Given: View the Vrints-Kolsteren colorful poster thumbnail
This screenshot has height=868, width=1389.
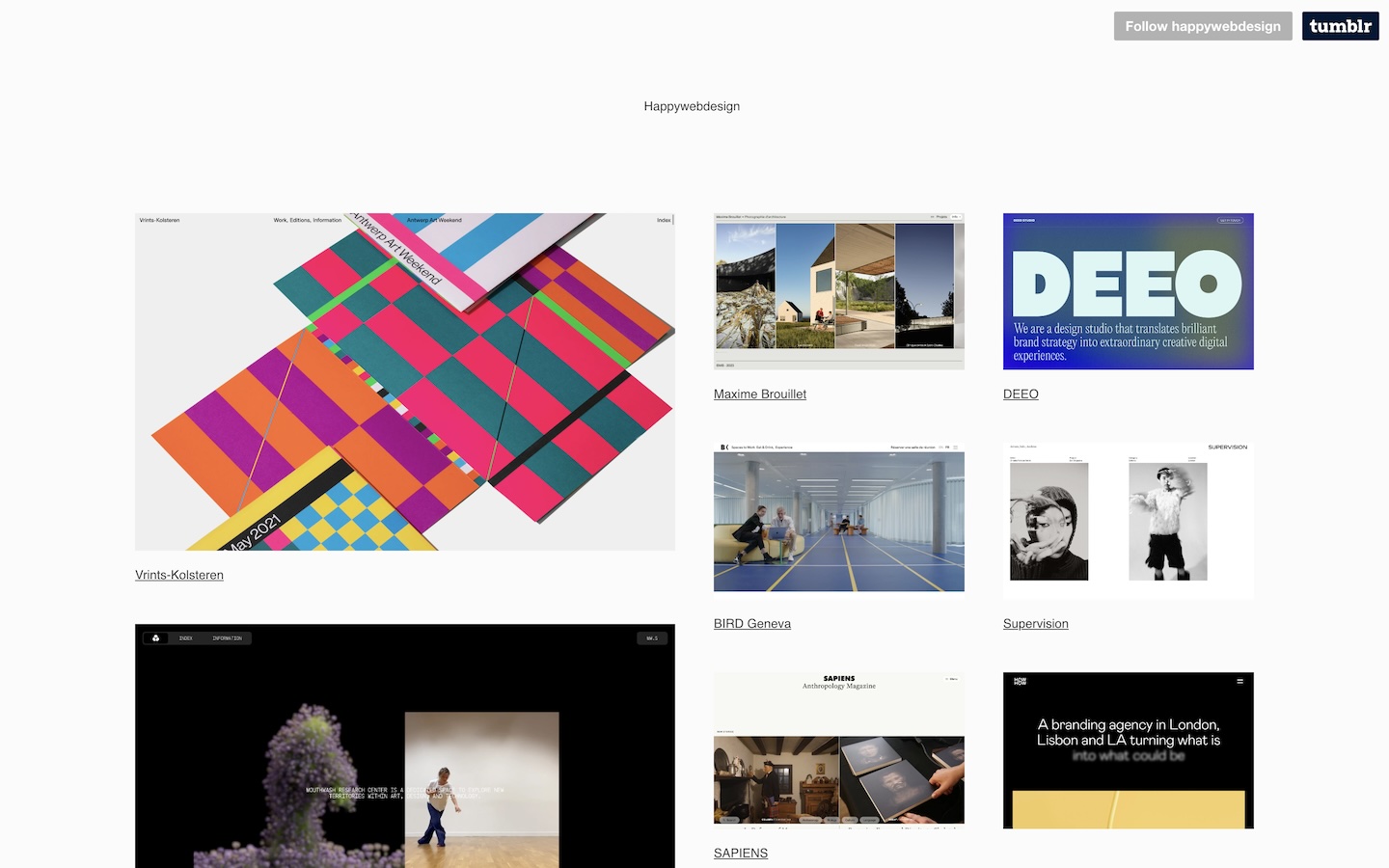Looking at the screenshot, I should (405, 382).
